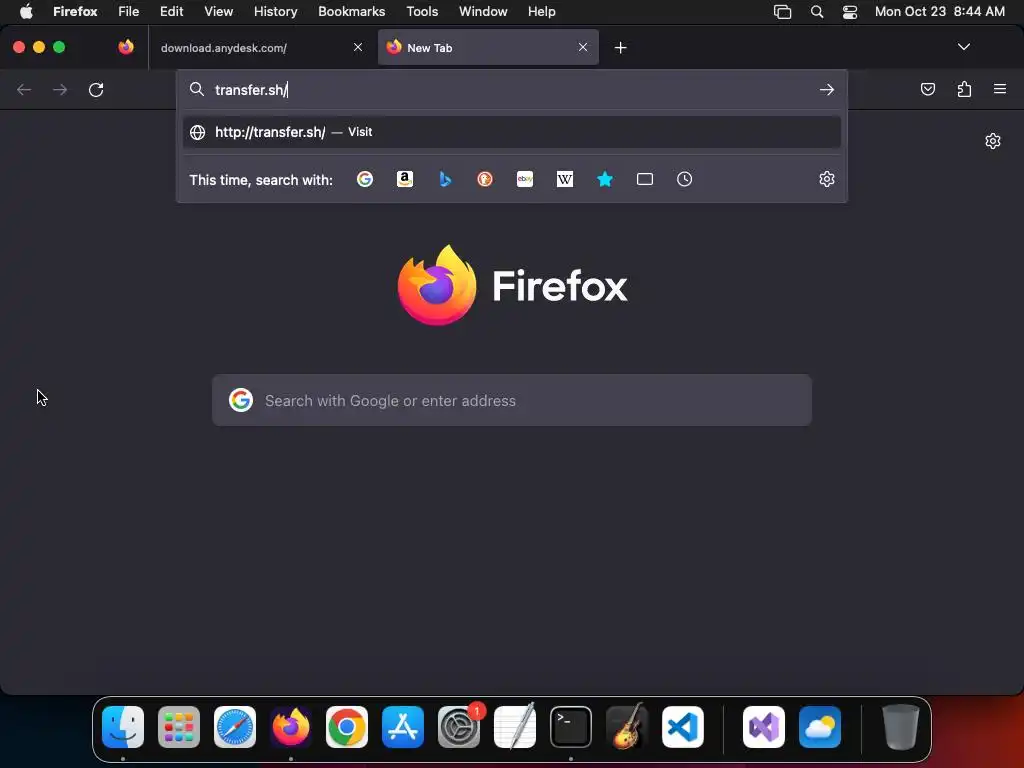Image resolution: width=1024 pixels, height=768 pixels.
Task: Search with Bing engine icon
Action: [x=445, y=179]
